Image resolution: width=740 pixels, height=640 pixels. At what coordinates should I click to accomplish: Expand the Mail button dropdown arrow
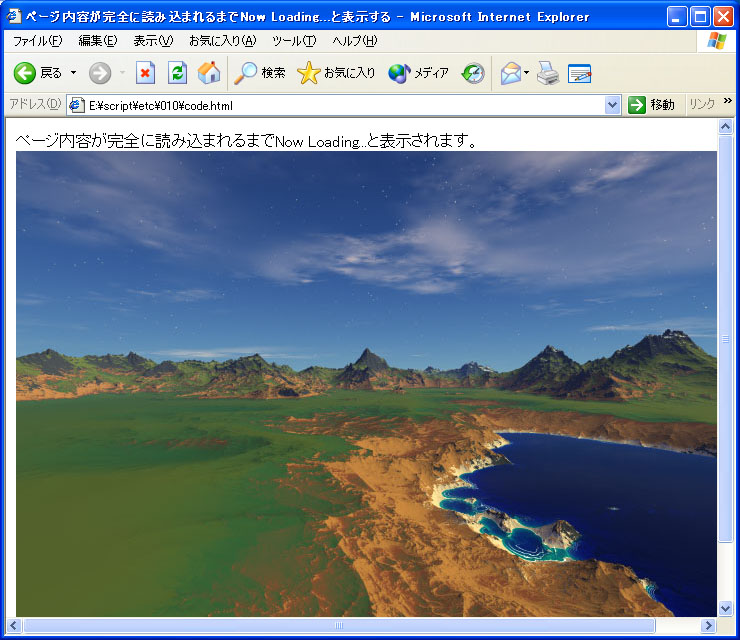[527, 73]
